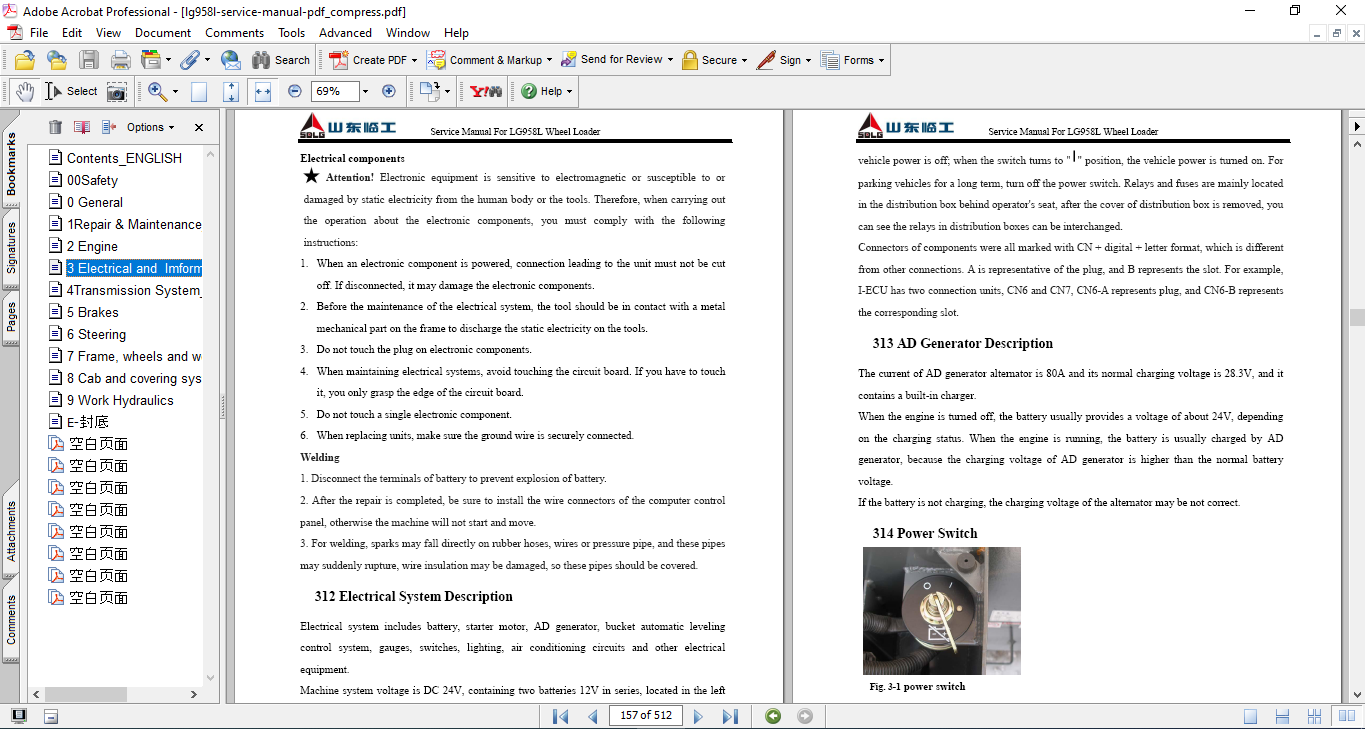Select the Hand tool
This screenshot has width=1365, height=729.
click(25, 91)
